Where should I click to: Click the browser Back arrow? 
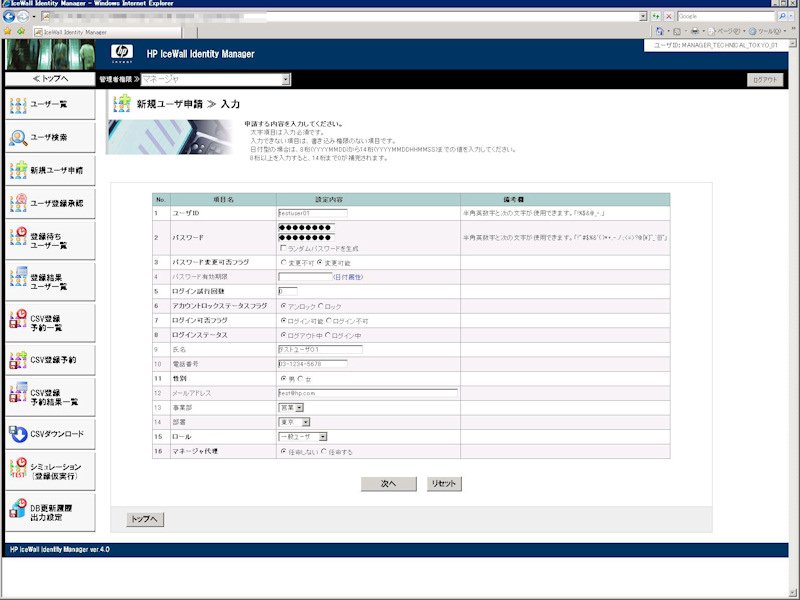point(9,16)
